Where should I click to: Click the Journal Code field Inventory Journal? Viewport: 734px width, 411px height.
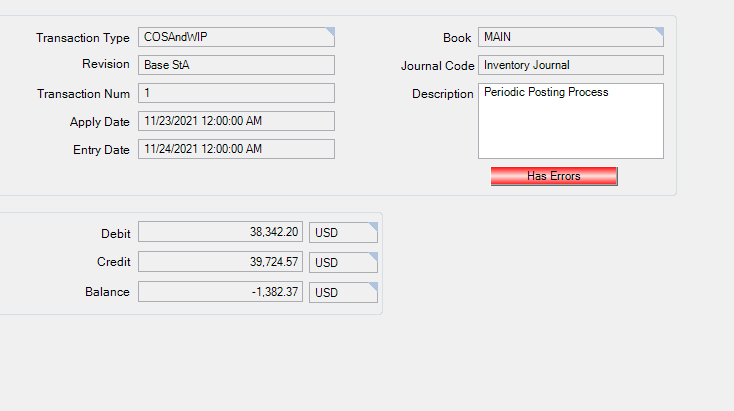pyautogui.click(x=571, y=65)
